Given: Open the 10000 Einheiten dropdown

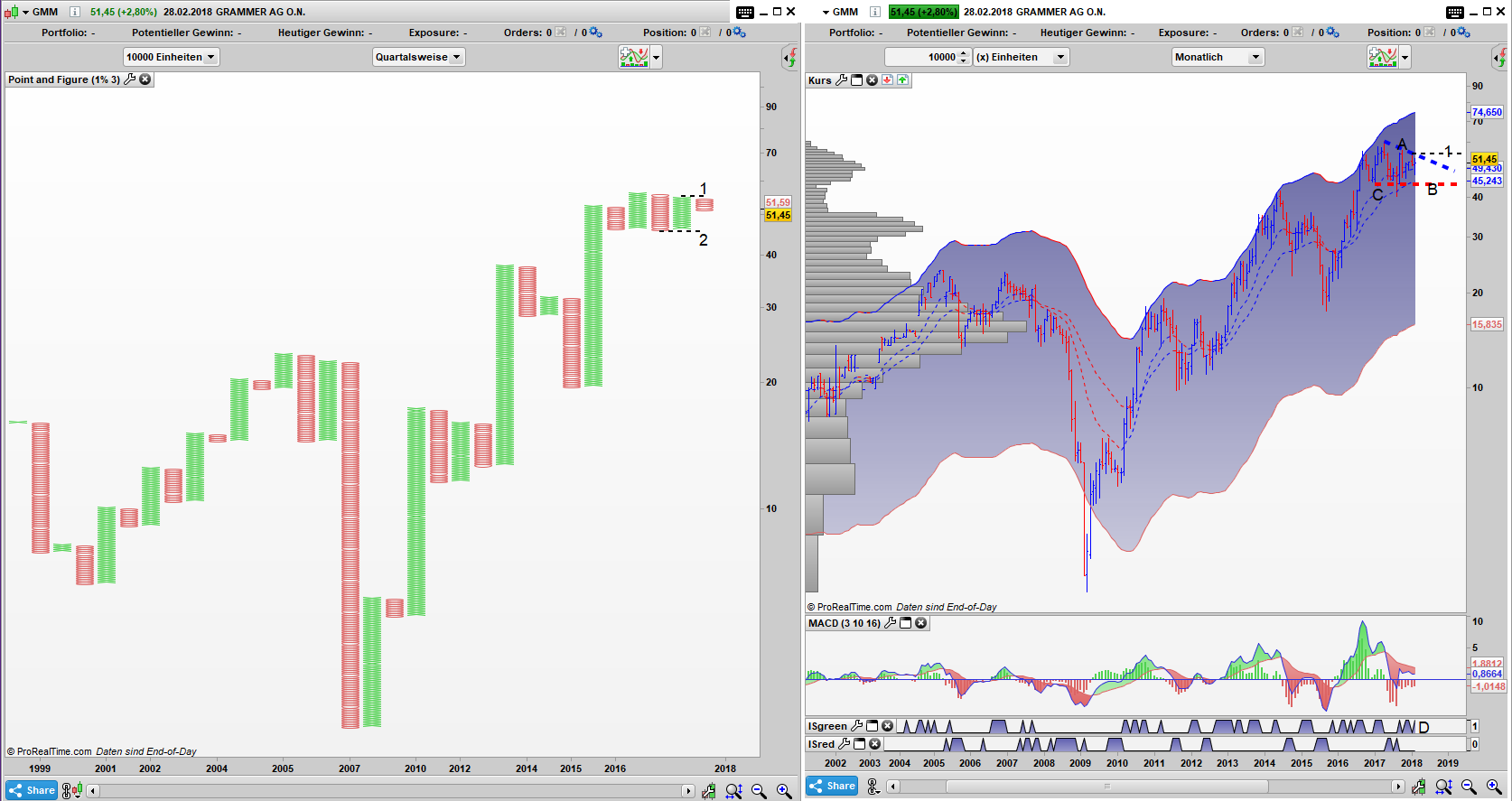Looking at the screenshot, I should pyautogui.click(x=171, y=57).
